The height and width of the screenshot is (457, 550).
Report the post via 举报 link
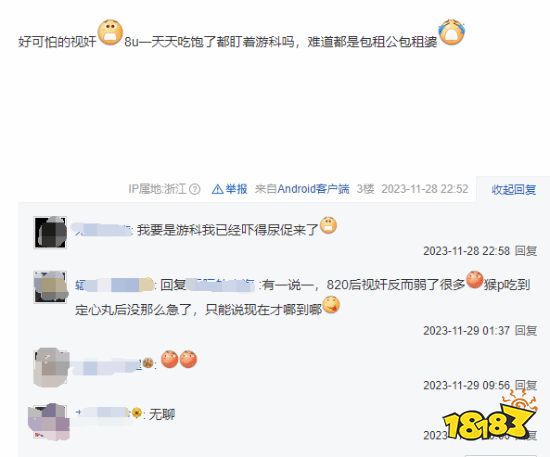(x=236, y=189)
